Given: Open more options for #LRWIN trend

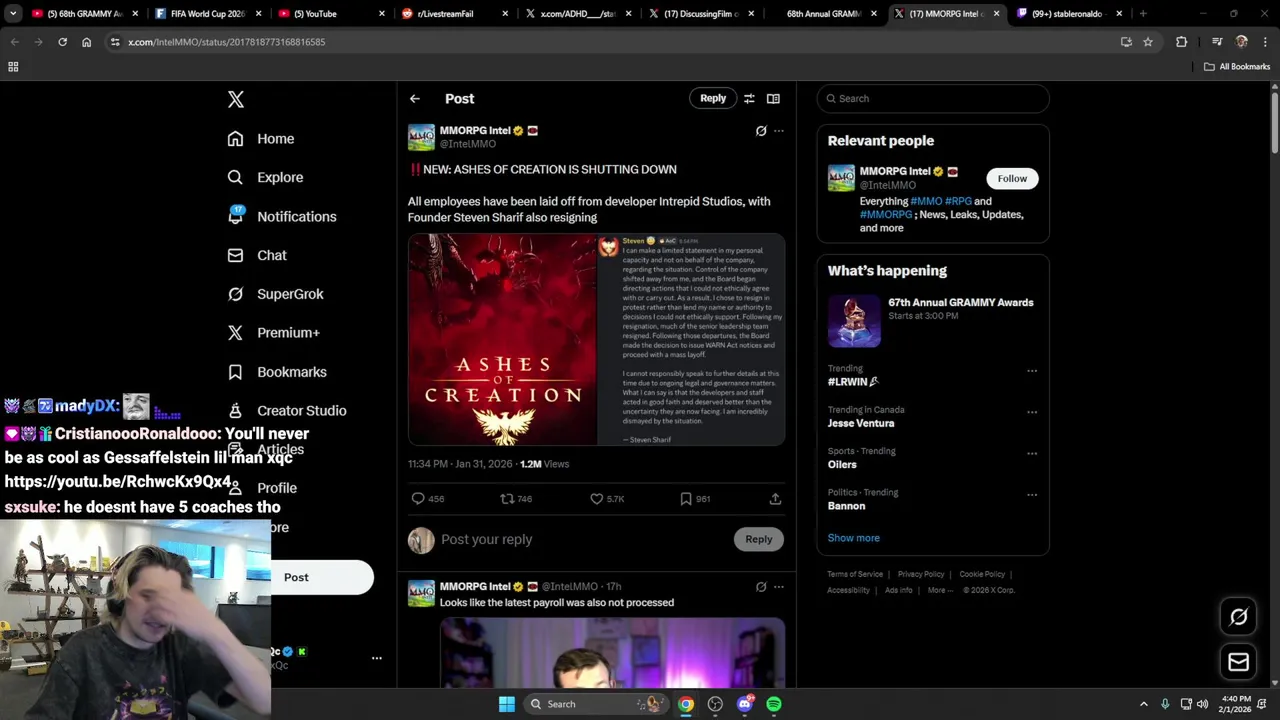Looking at the screenshot, I should coord(1032,371).
